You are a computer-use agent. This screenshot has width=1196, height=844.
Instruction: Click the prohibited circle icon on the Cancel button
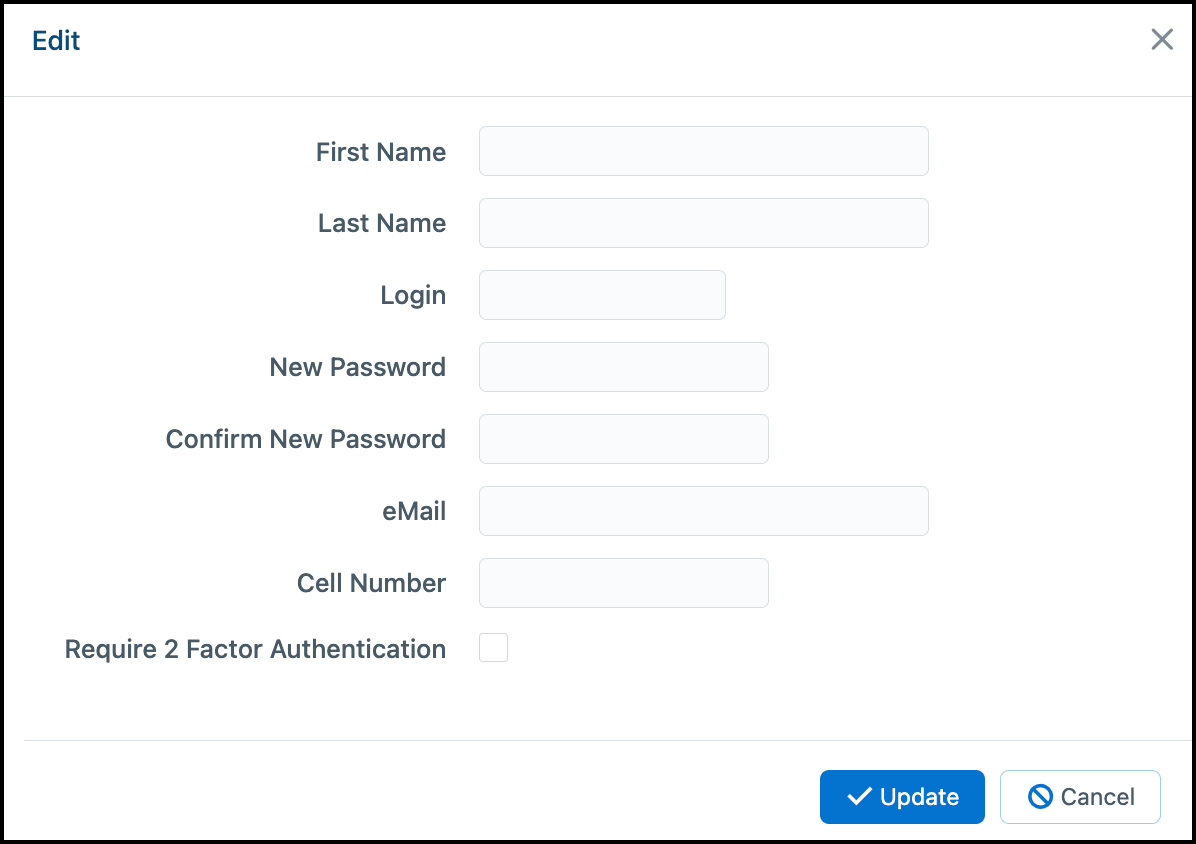[x=1040, y=797]
